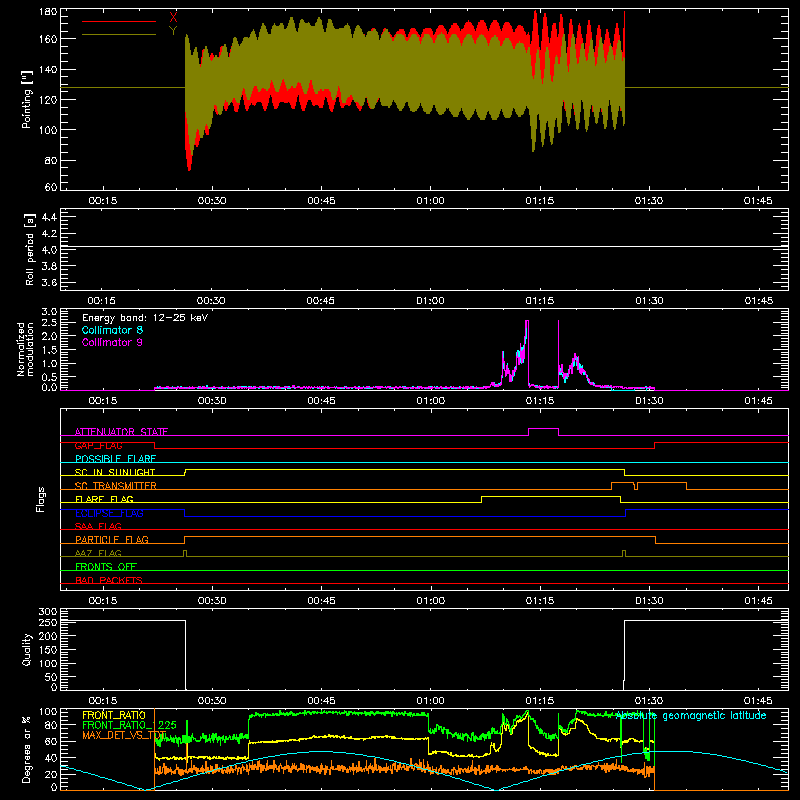Click the 'Degrees or %' axis title
Screen dimensions: 800x800
27,749
